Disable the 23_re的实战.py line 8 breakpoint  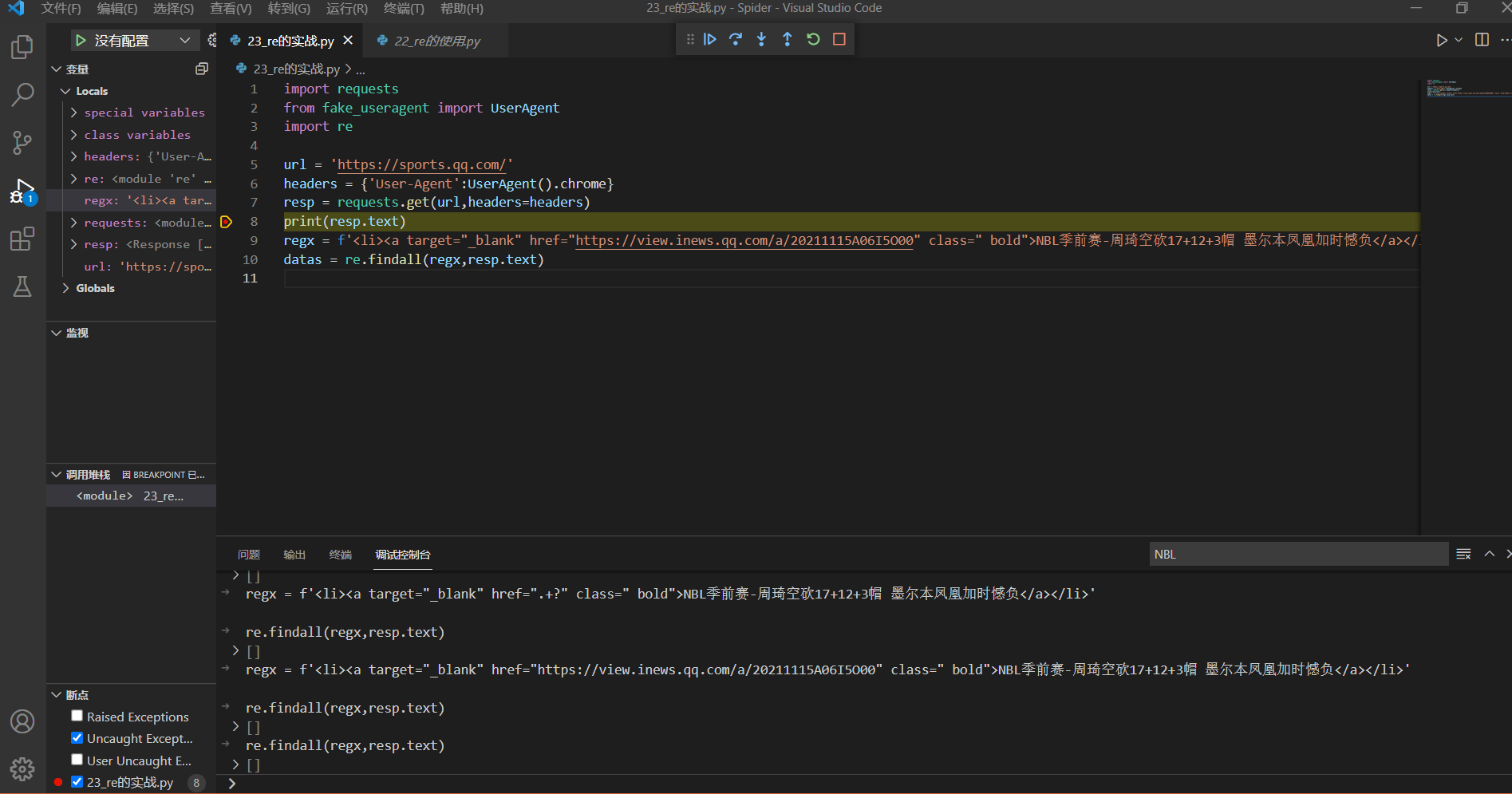click(x=77, y=781)
